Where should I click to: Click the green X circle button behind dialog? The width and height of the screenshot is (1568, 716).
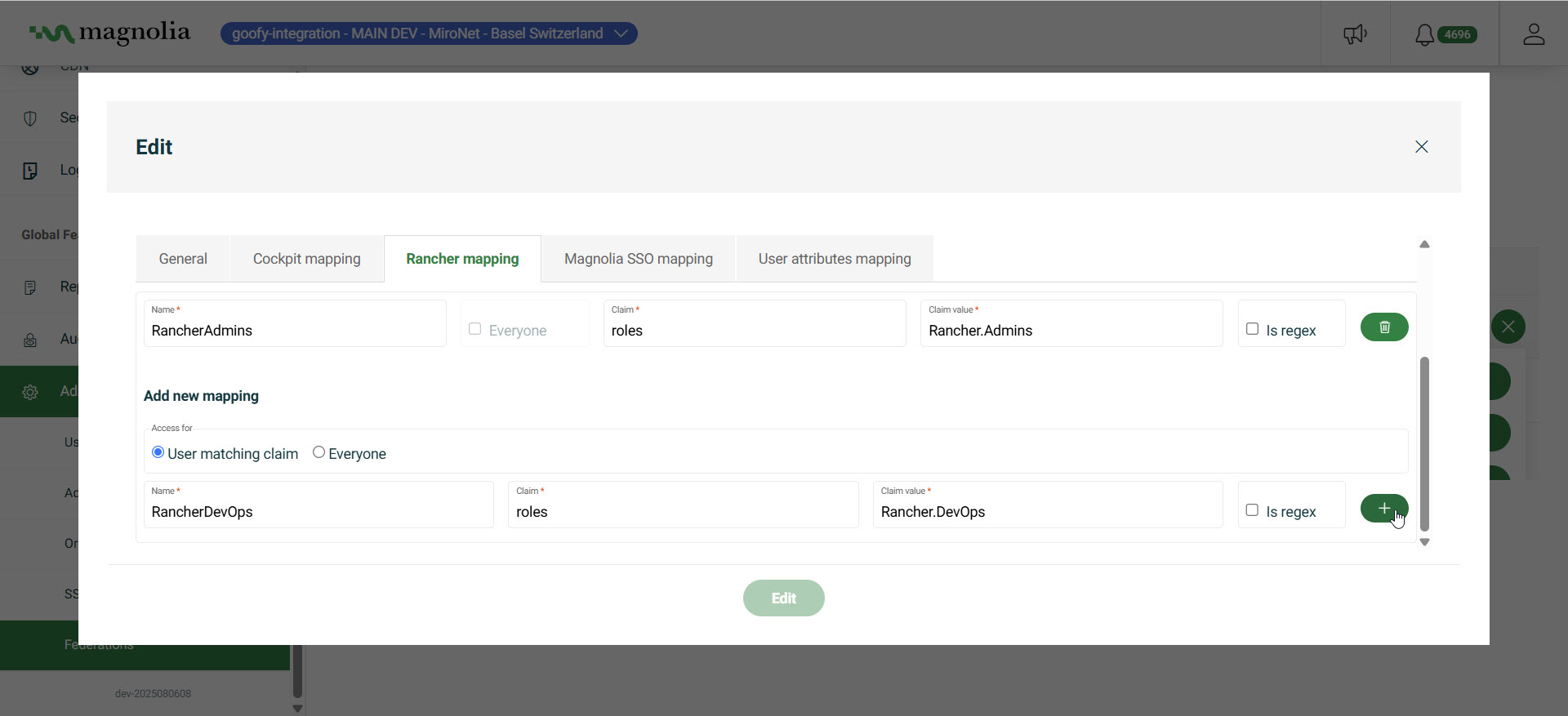pyautogui.click(x=1508, y=327)
